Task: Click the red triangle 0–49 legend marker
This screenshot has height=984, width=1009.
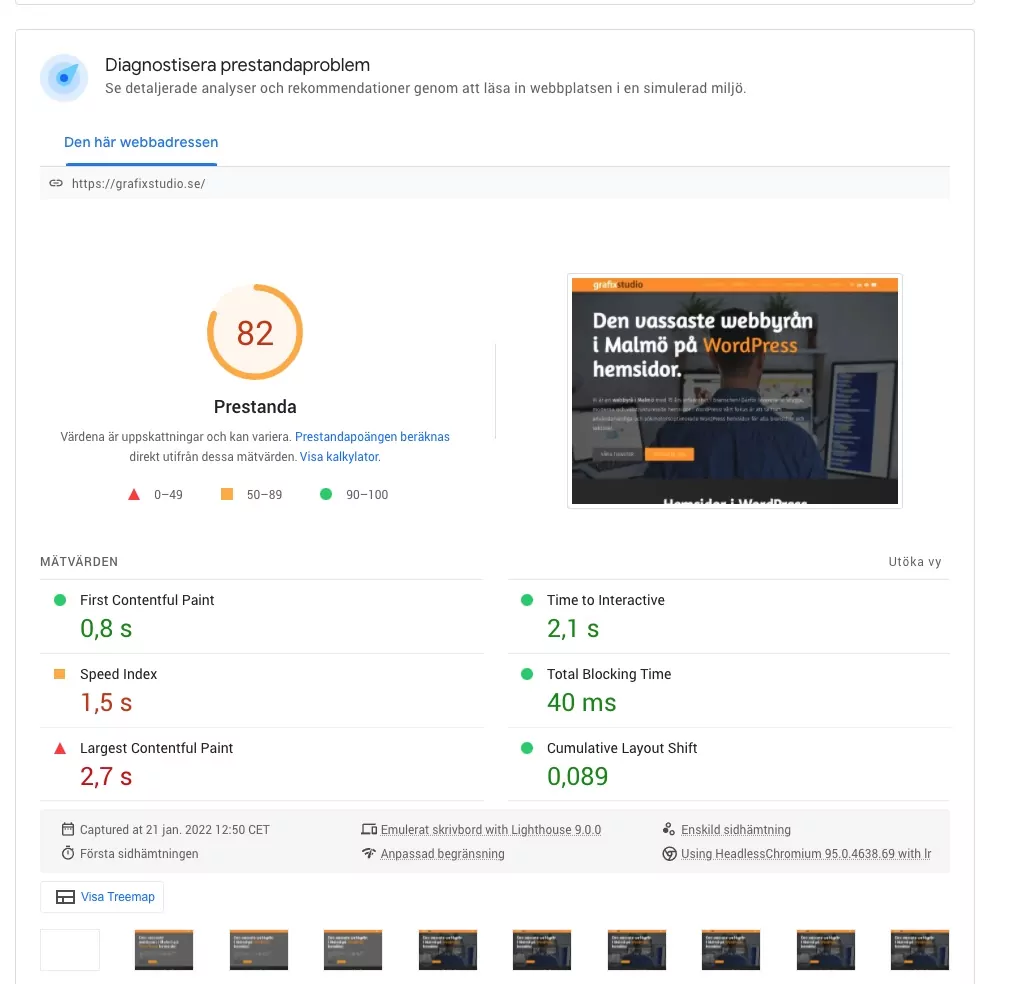Action: 134,494
